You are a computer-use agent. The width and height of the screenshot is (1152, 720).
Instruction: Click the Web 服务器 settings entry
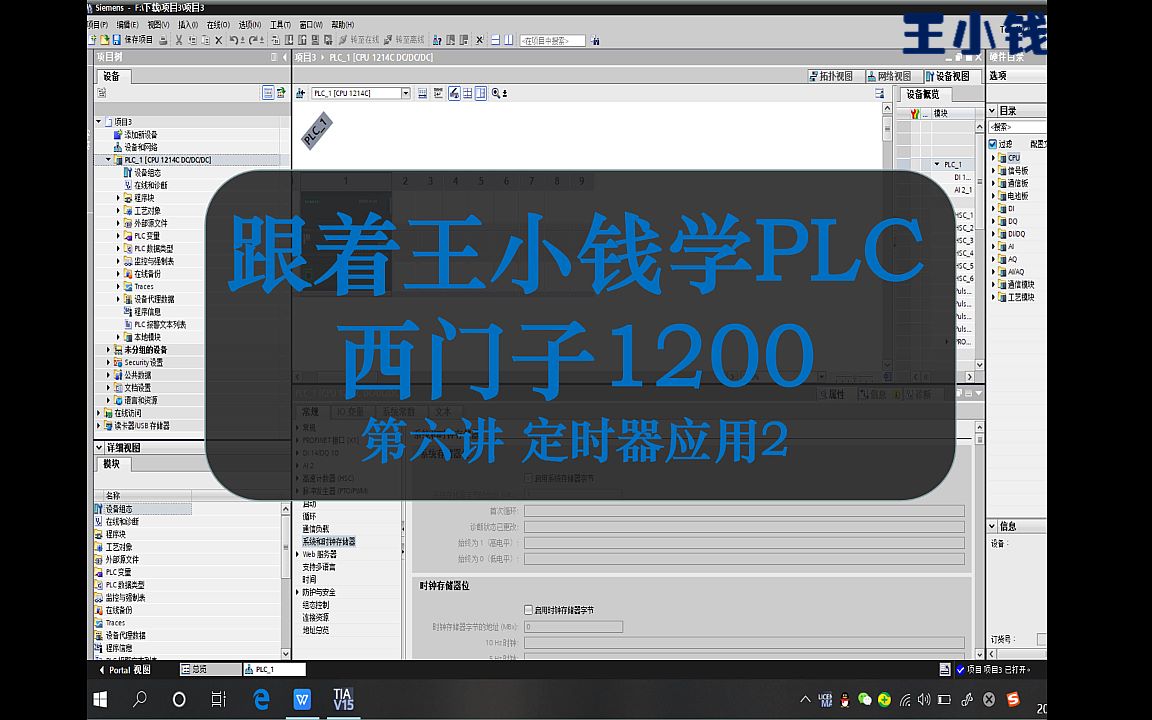tap(322, 555)
